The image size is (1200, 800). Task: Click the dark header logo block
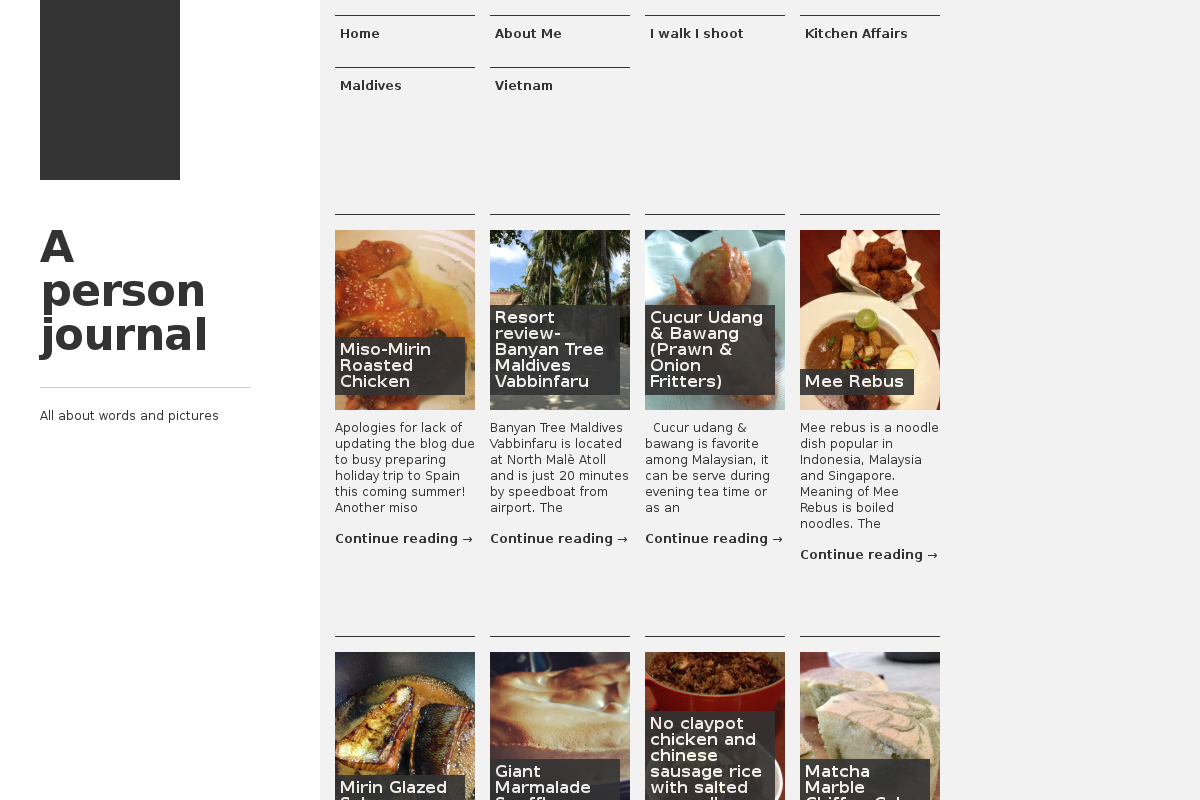tap(110, 90)
